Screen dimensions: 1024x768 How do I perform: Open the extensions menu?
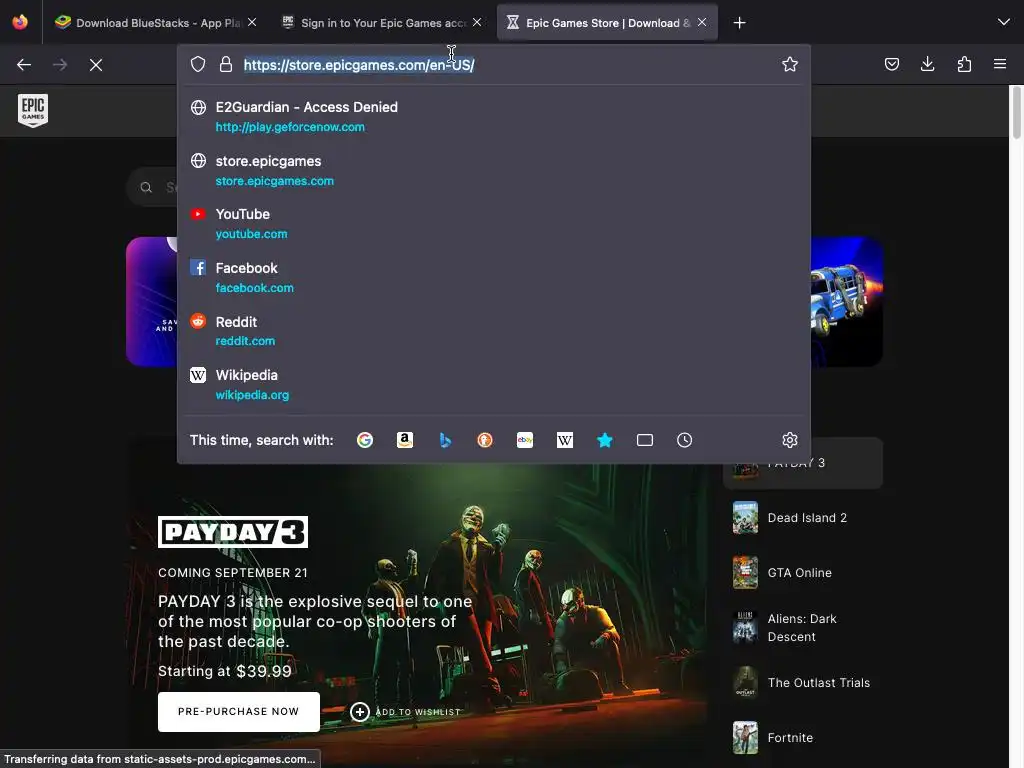pos(964,64)
